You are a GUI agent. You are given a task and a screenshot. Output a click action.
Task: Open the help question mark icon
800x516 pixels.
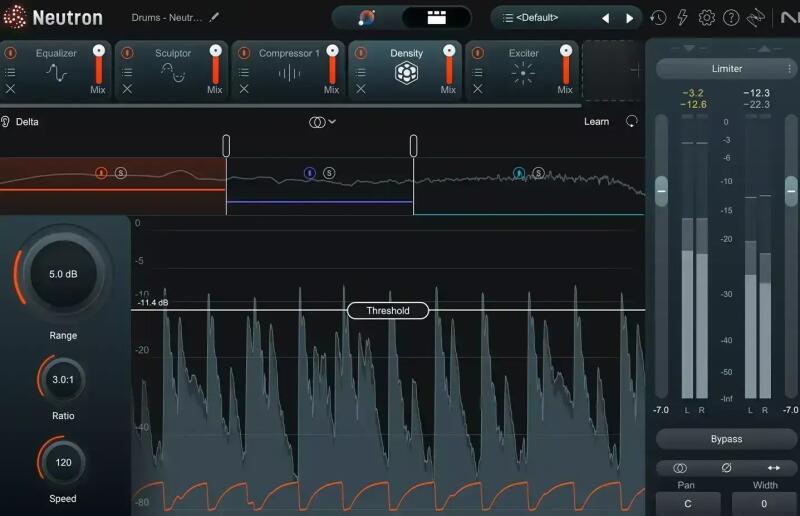pyautogui.click(x=731, y=18)
